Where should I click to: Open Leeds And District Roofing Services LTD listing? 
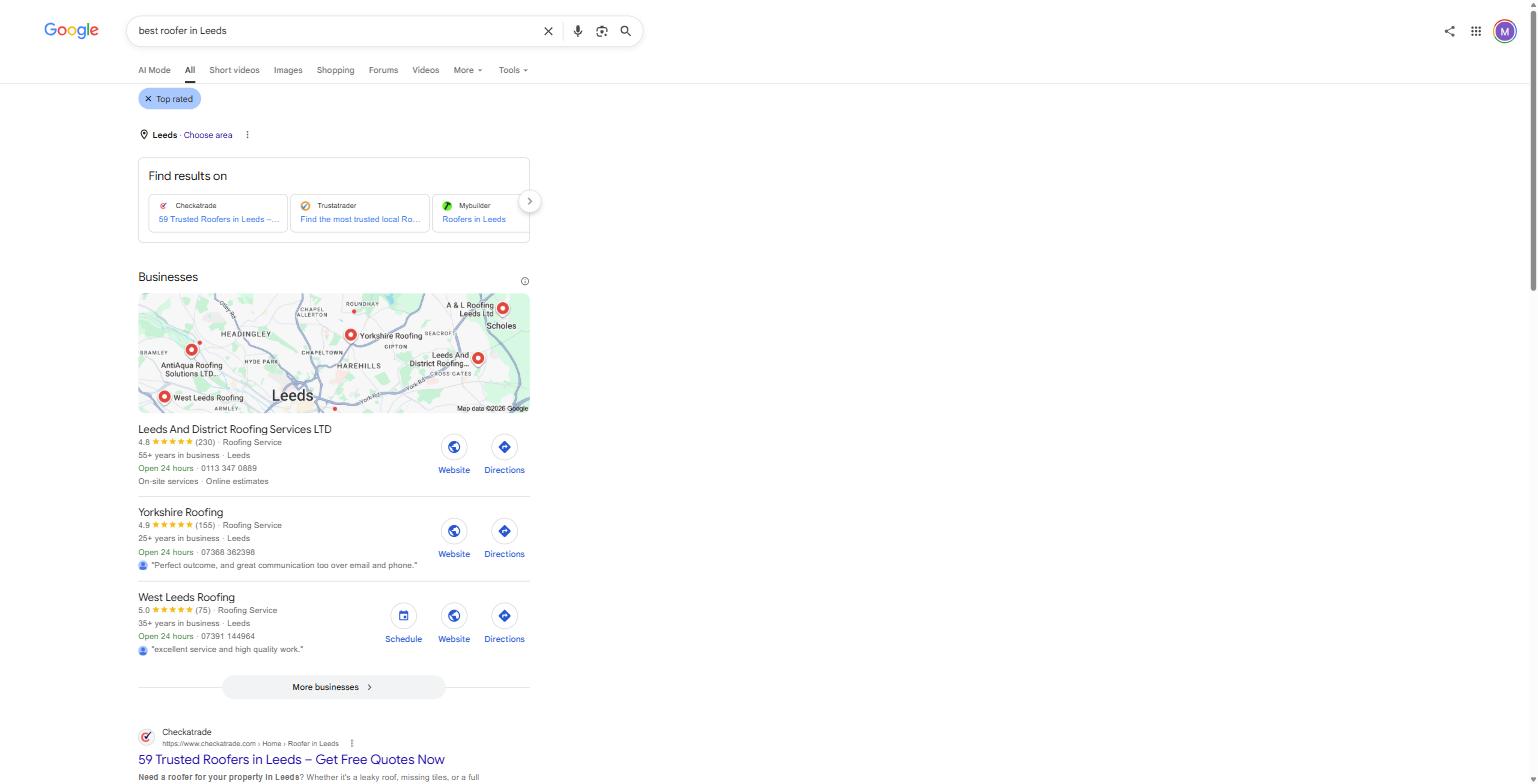[x=235, y=429]
